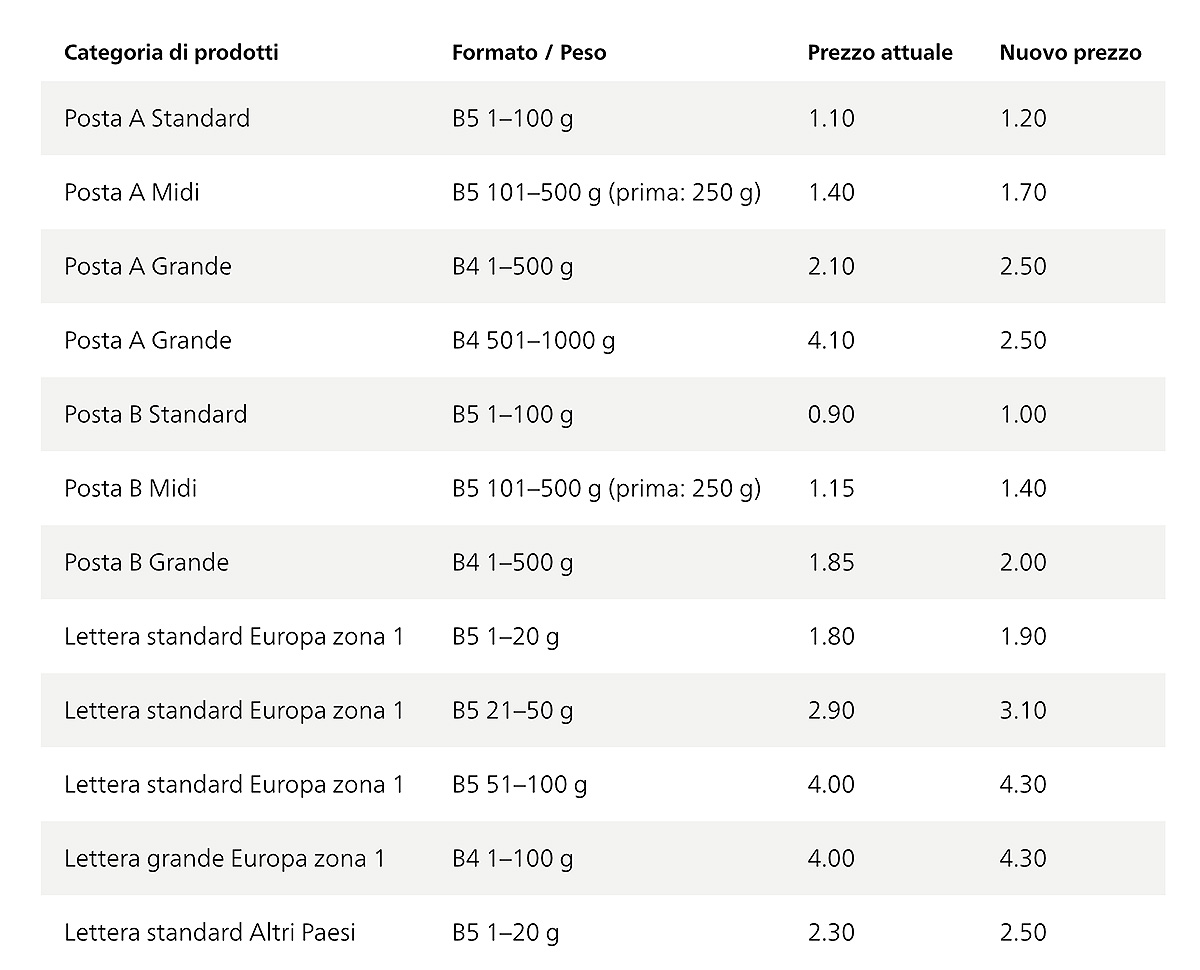Click the 'B5 21–50 g' format cell
The width and height of the screenshot is (1200, 970).
click(x=512, y=711)
